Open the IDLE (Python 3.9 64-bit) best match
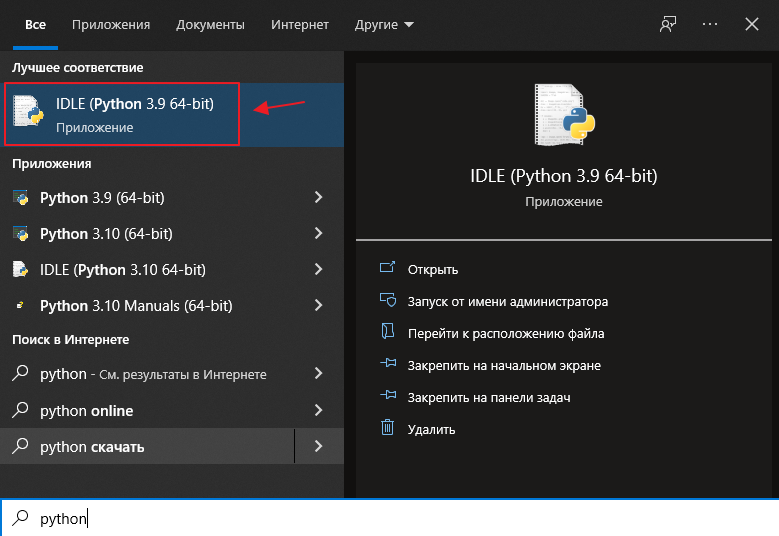Viewport: 779px width, 536px height. click(x=122, y=114)
